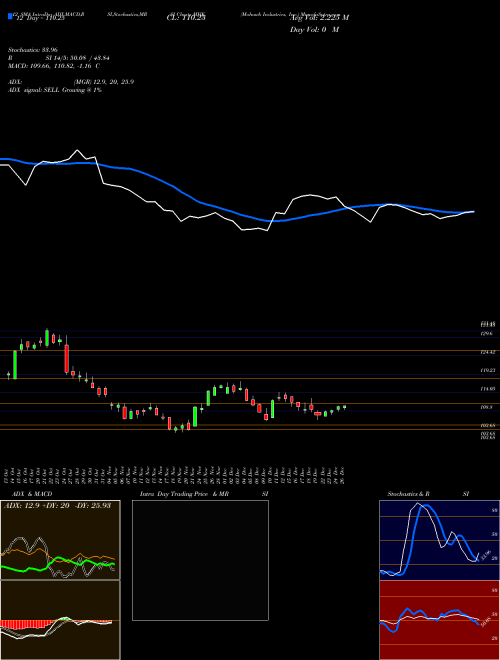Click the 'ADX & MACD' panel title

click(x=32, y=494)
